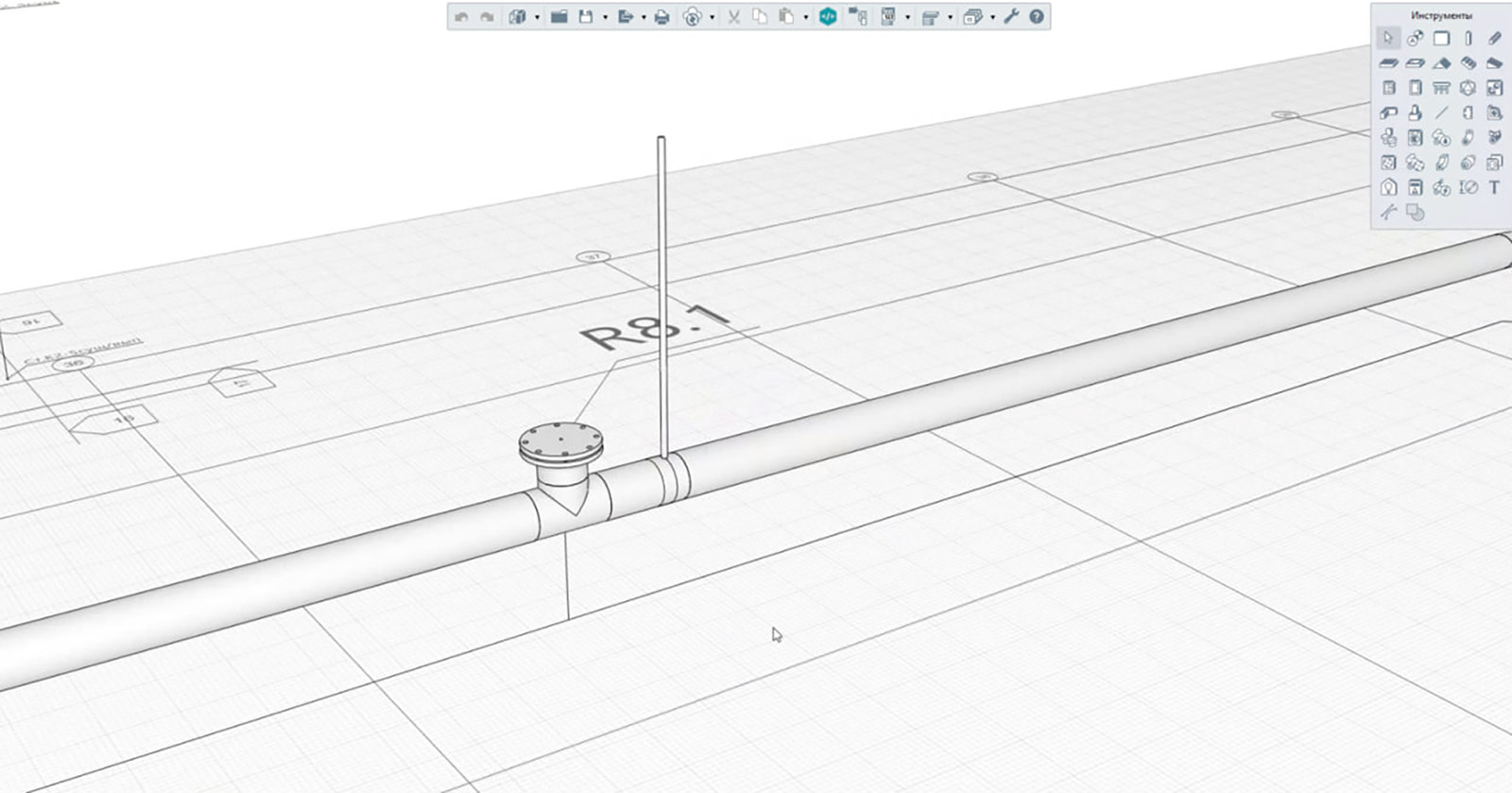Save the project with floppy icon
Screen dimensions: 1512x793
tap(586, 17)
